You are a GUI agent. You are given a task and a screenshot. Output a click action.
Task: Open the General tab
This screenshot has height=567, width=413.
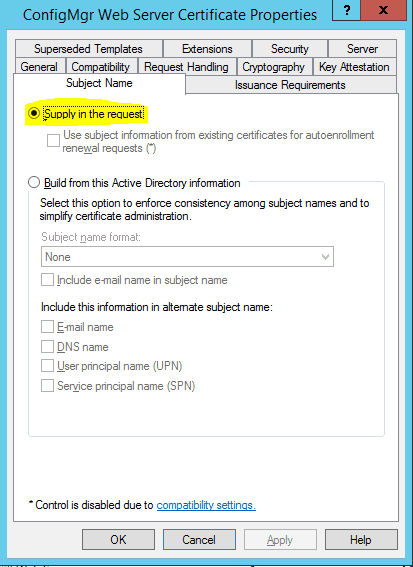click(39, 67)
